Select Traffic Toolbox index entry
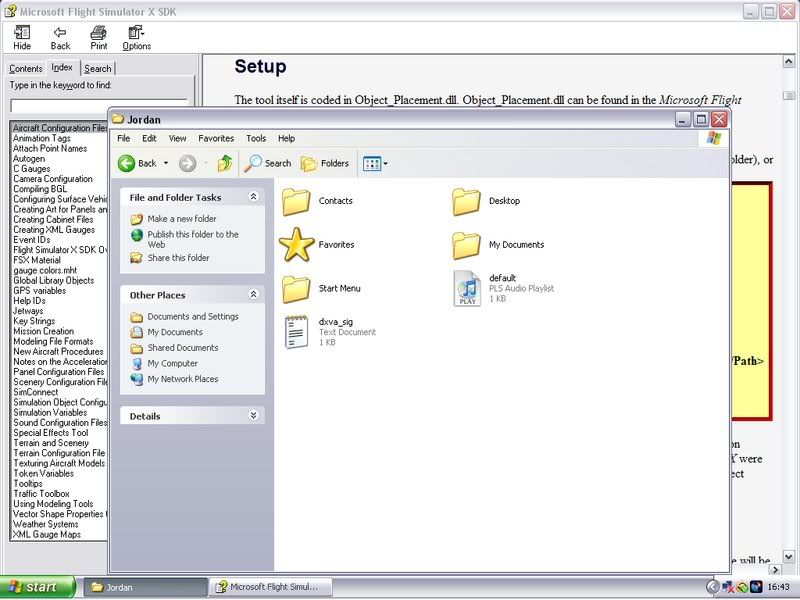This screenshot has height=600, width=800. pos(41,494)
